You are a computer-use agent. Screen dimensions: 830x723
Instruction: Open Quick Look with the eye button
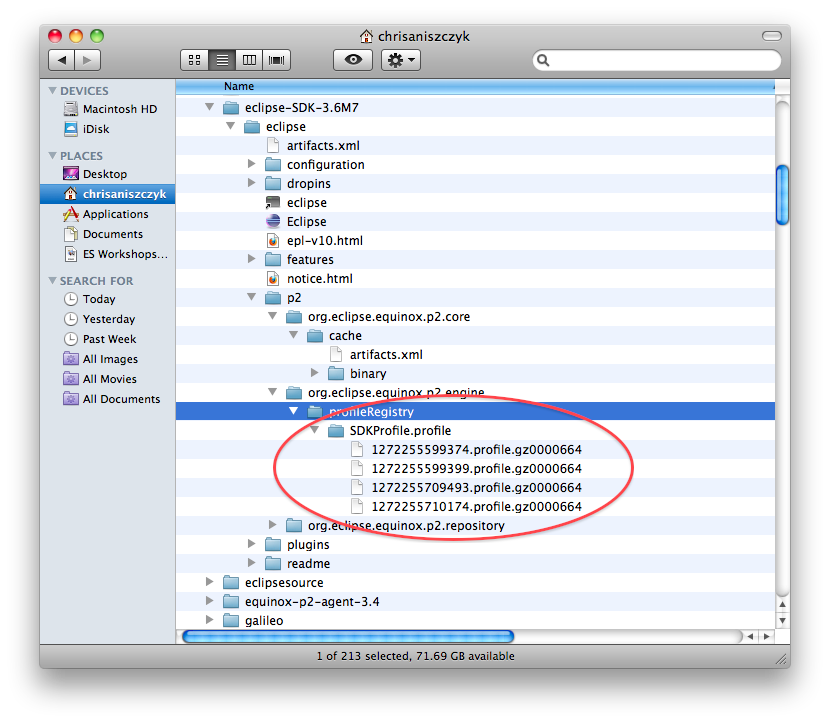tap(353, 60)
